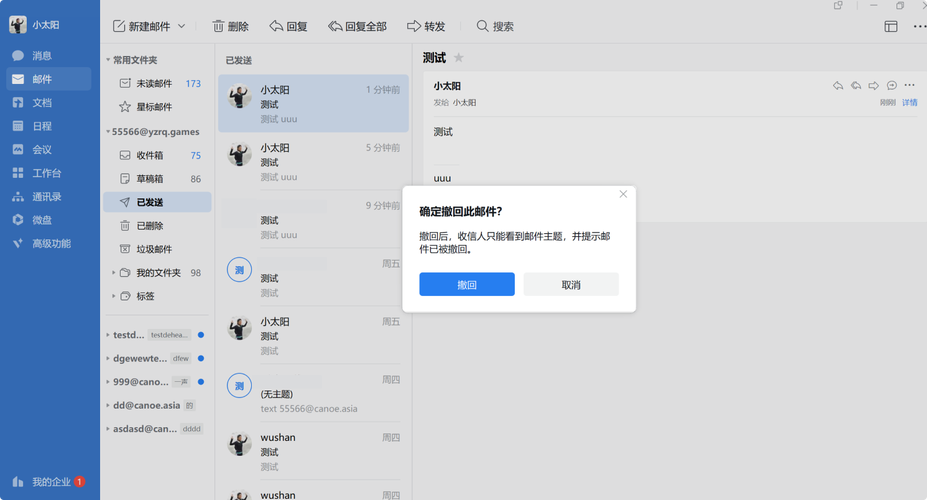Open the dropdown arrow beside 新建邮件

(181, 26)
